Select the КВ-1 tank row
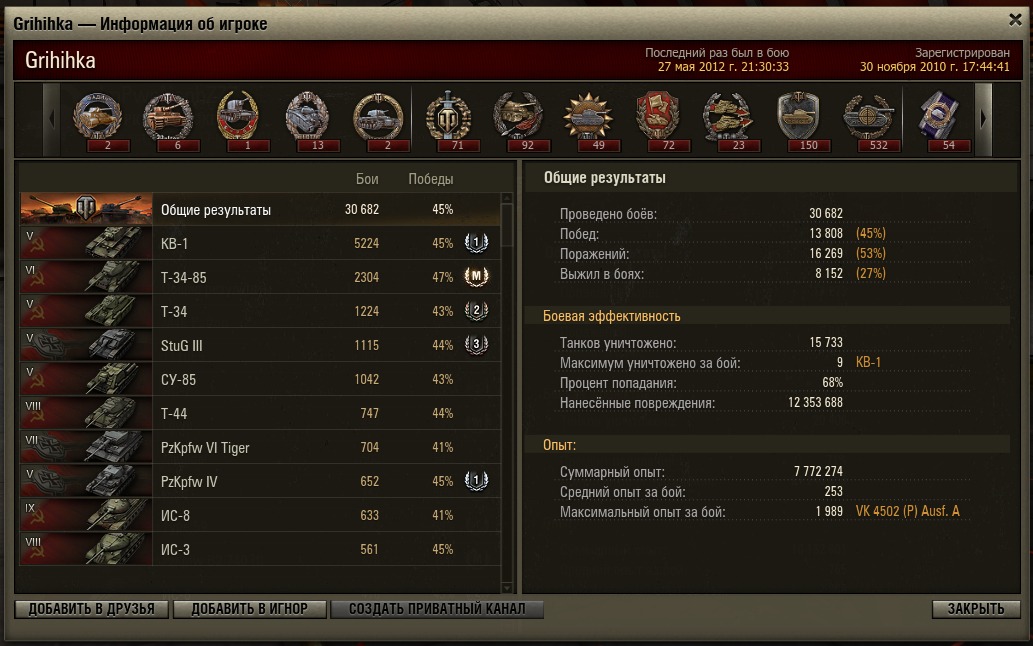The height and width of the screenshot is (646, 1033). pyautogui.click(x=260, y=243)
